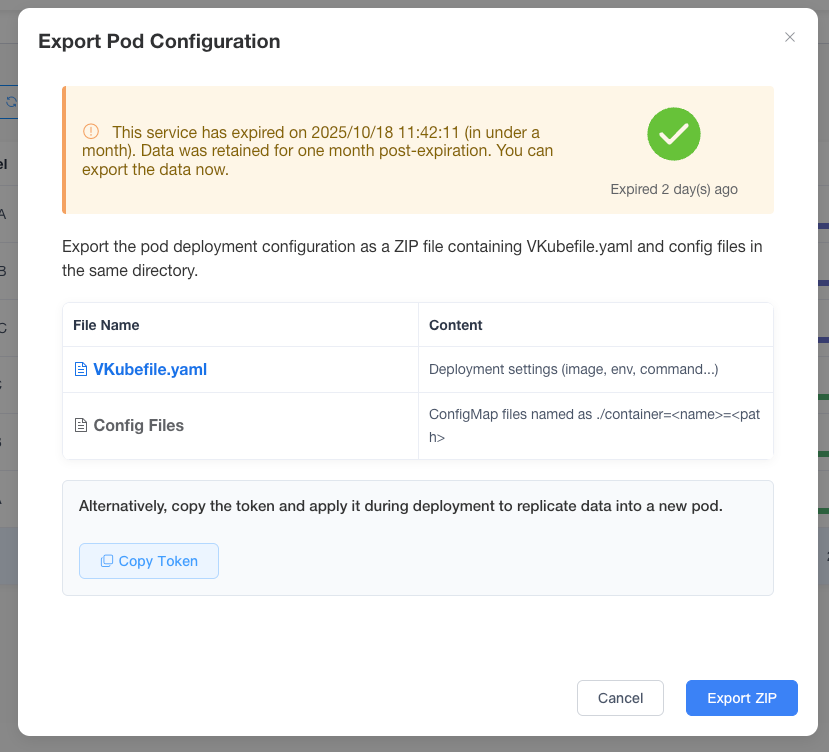Click the orange warning icon in alert
Image resolution: width=829 pixels, height=752 pixels.
click(91, 132)
